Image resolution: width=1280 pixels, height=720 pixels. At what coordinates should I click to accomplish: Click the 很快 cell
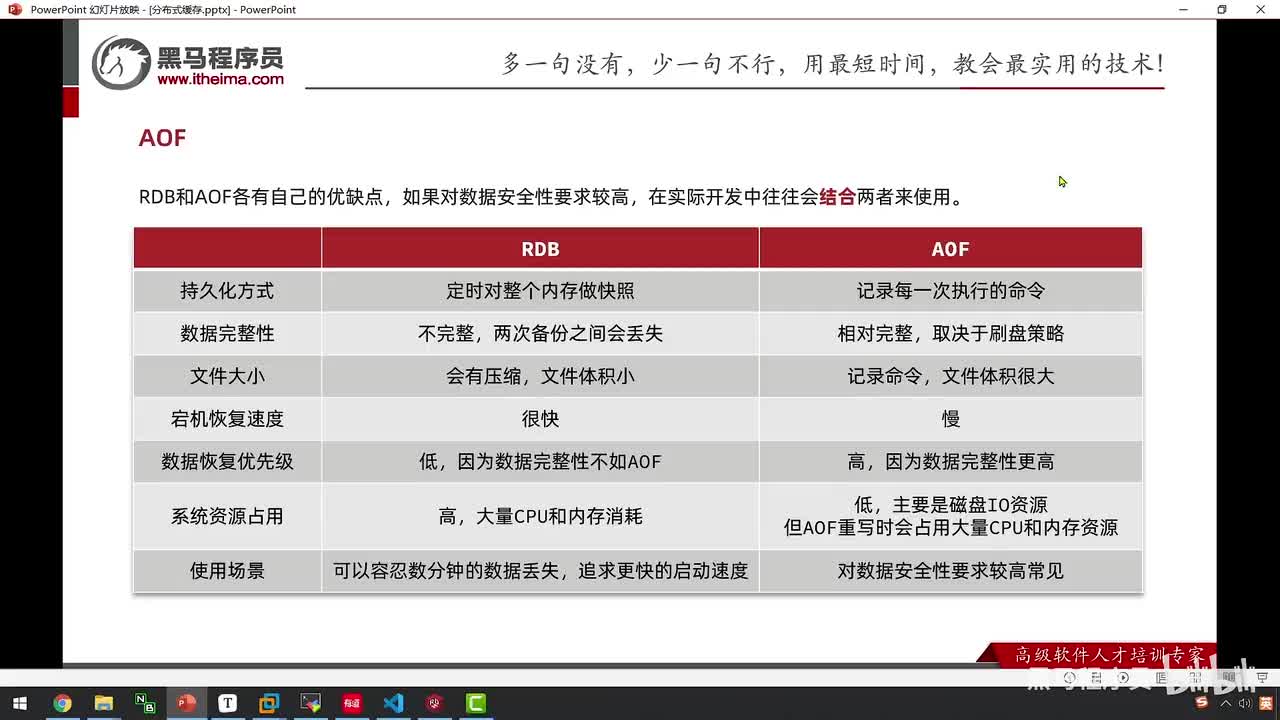pos(540,419)
